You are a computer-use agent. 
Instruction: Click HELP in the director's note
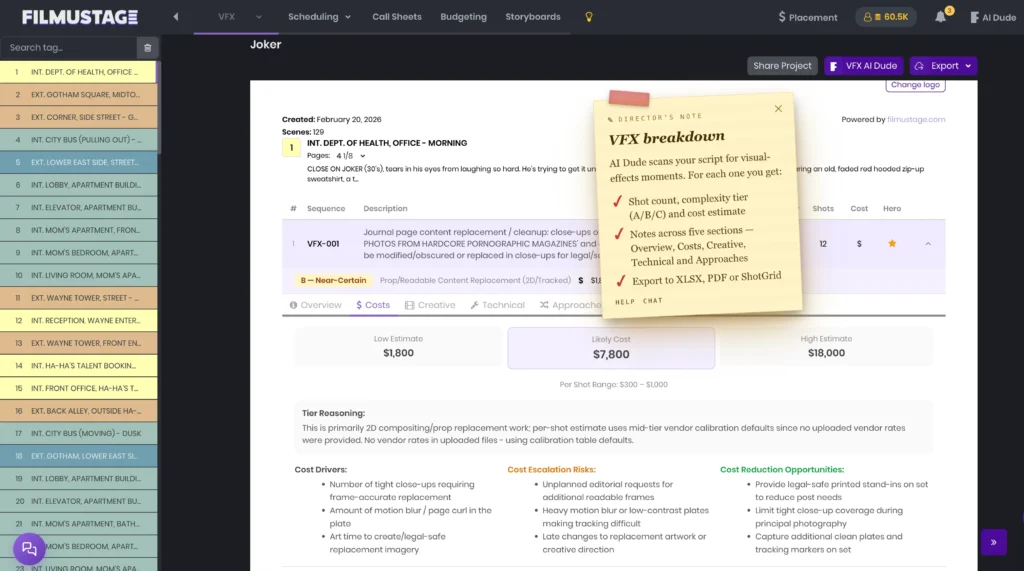625,302
